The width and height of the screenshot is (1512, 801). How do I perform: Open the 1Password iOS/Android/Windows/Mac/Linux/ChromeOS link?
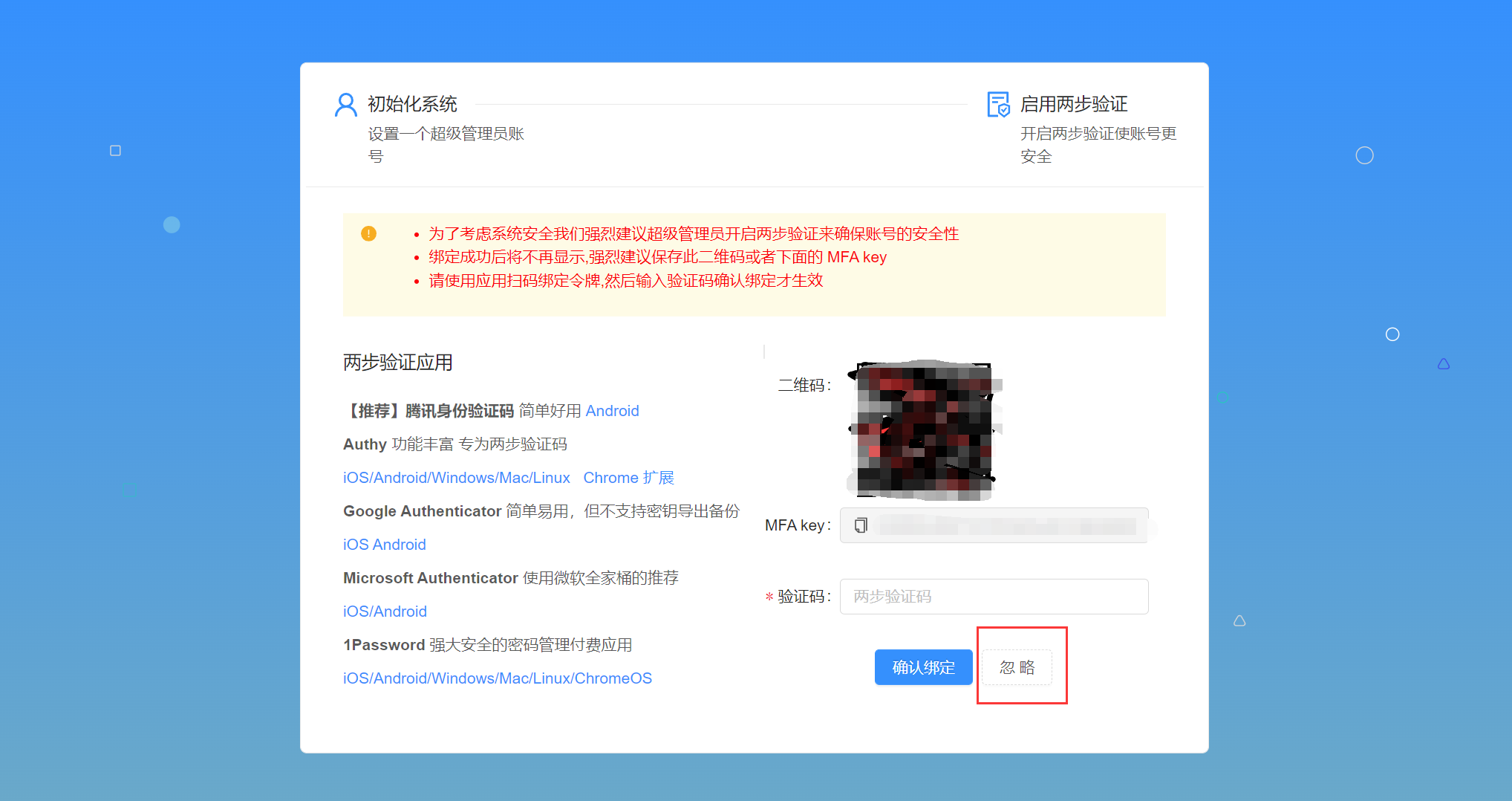click(x=497, y=678)
